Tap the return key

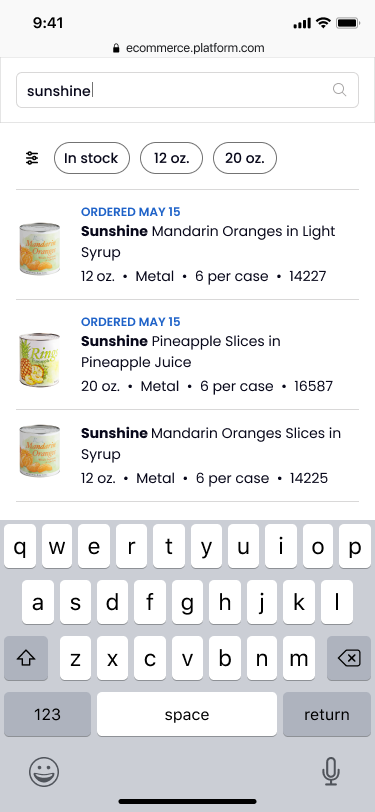tap(327, 714)
